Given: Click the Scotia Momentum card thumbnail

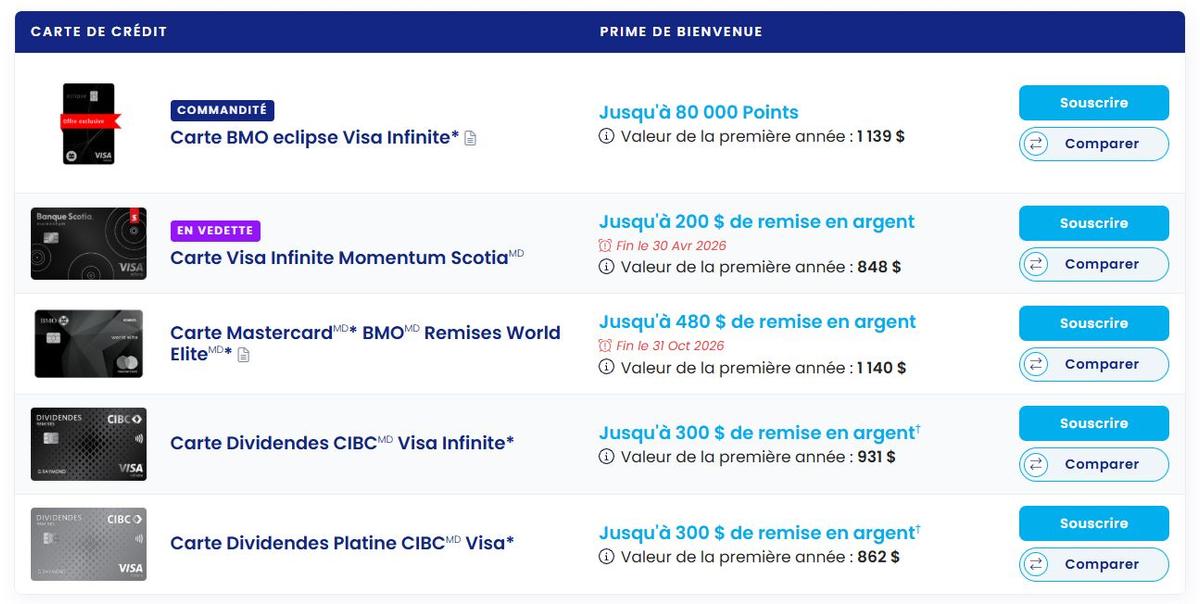Looking at the screenshot, I should pyautogui.click(x=88, y=243).
